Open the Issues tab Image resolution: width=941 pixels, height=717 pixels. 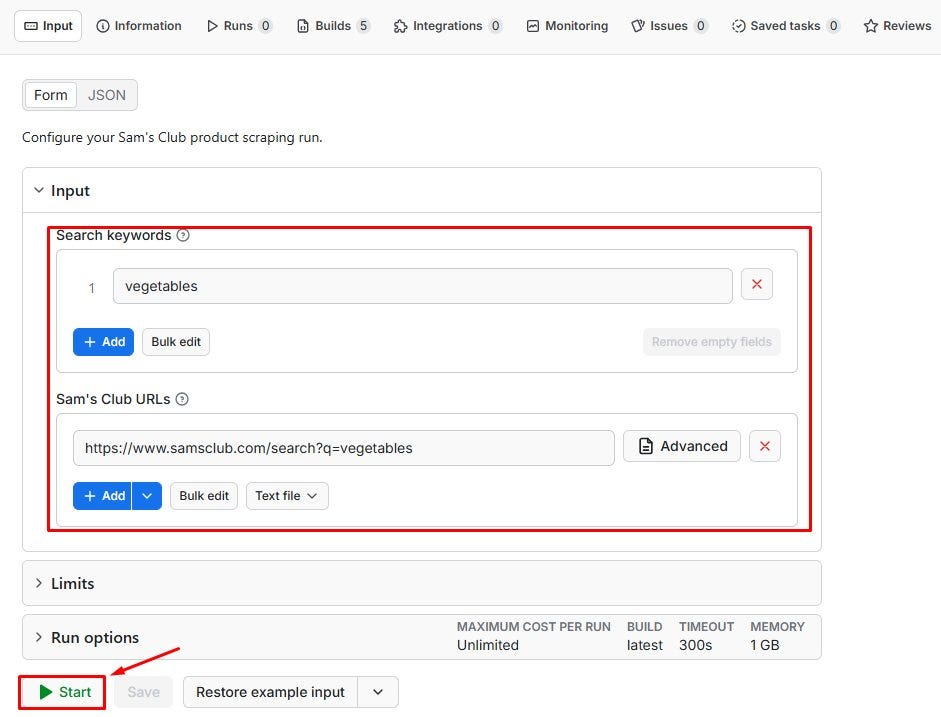pyautogui.click(x=669, y=26)
